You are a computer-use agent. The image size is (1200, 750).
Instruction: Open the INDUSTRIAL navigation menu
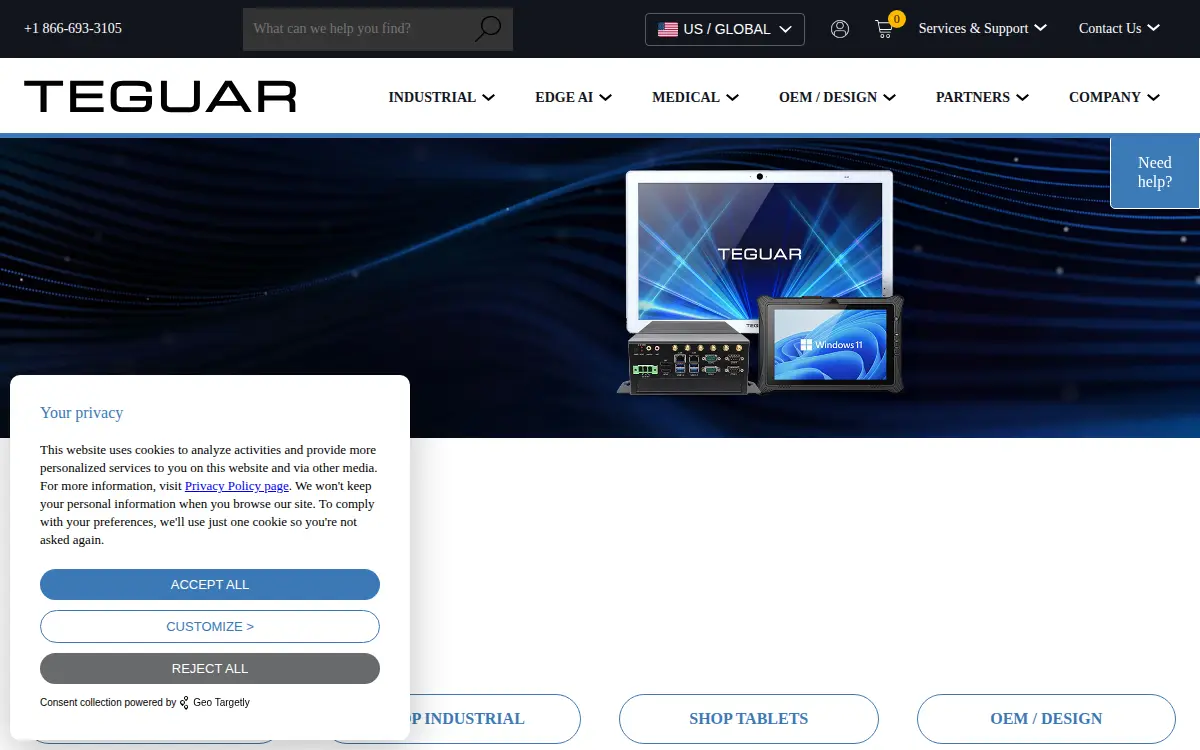(441, 97)
